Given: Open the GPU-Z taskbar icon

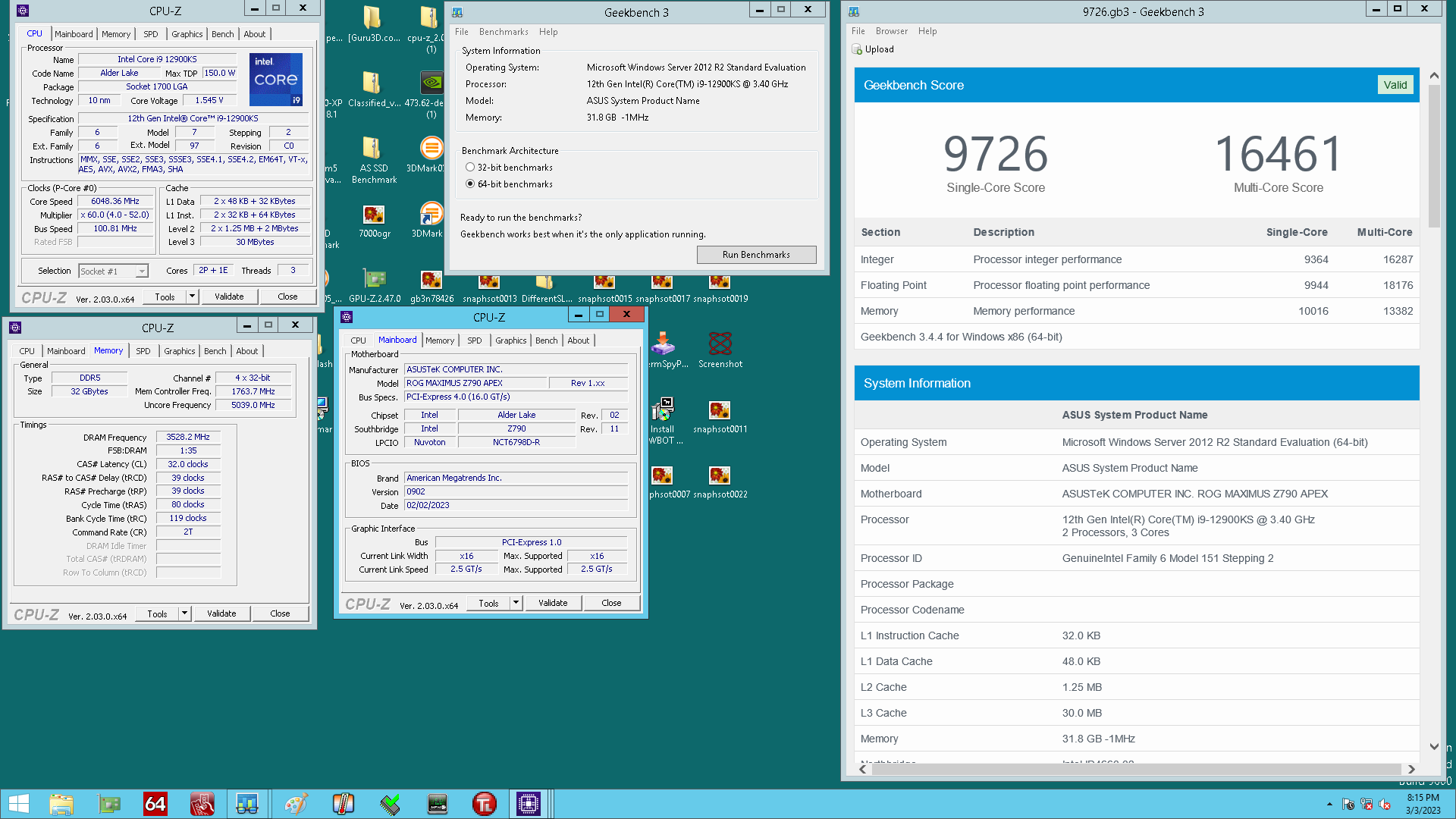Looking at the screenshot, I should [108, 804].
